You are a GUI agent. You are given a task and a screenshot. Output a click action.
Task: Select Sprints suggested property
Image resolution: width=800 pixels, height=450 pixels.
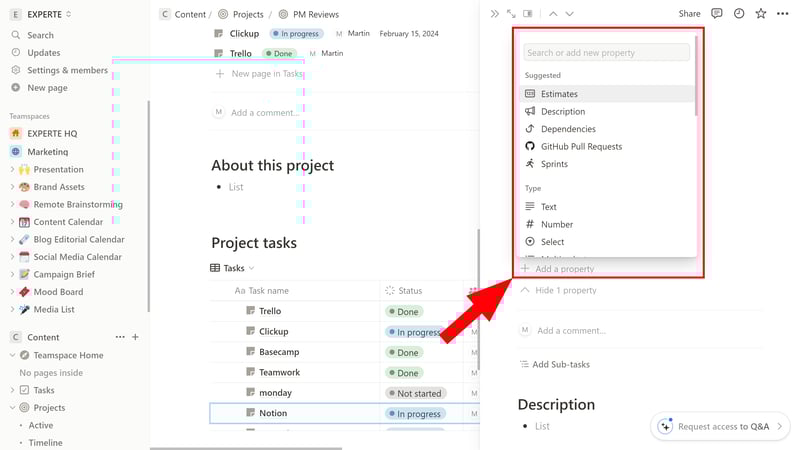(x=607, y=164)
